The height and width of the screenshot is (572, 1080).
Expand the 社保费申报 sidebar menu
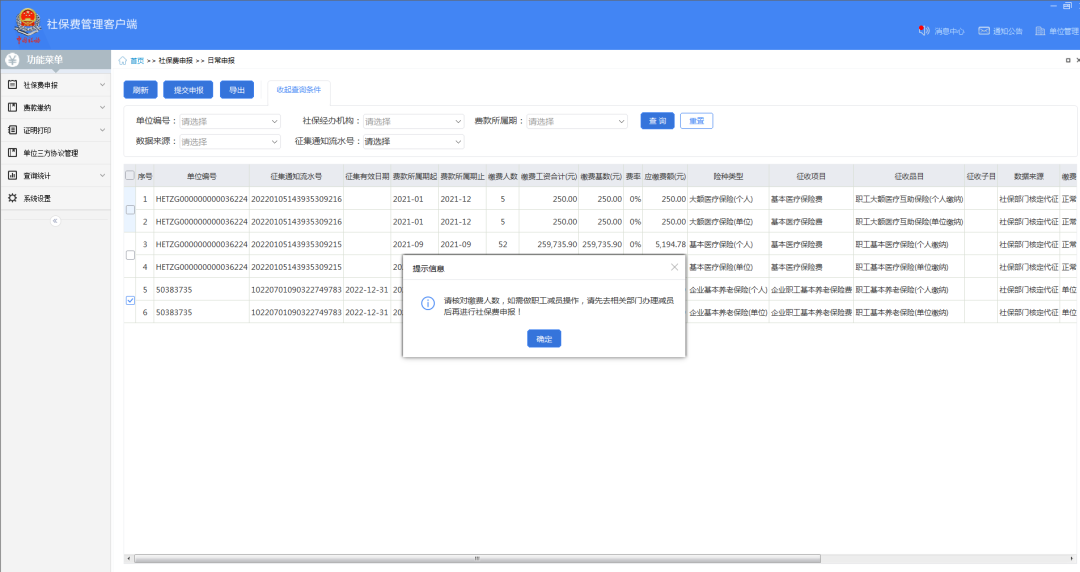coord(55,85)
